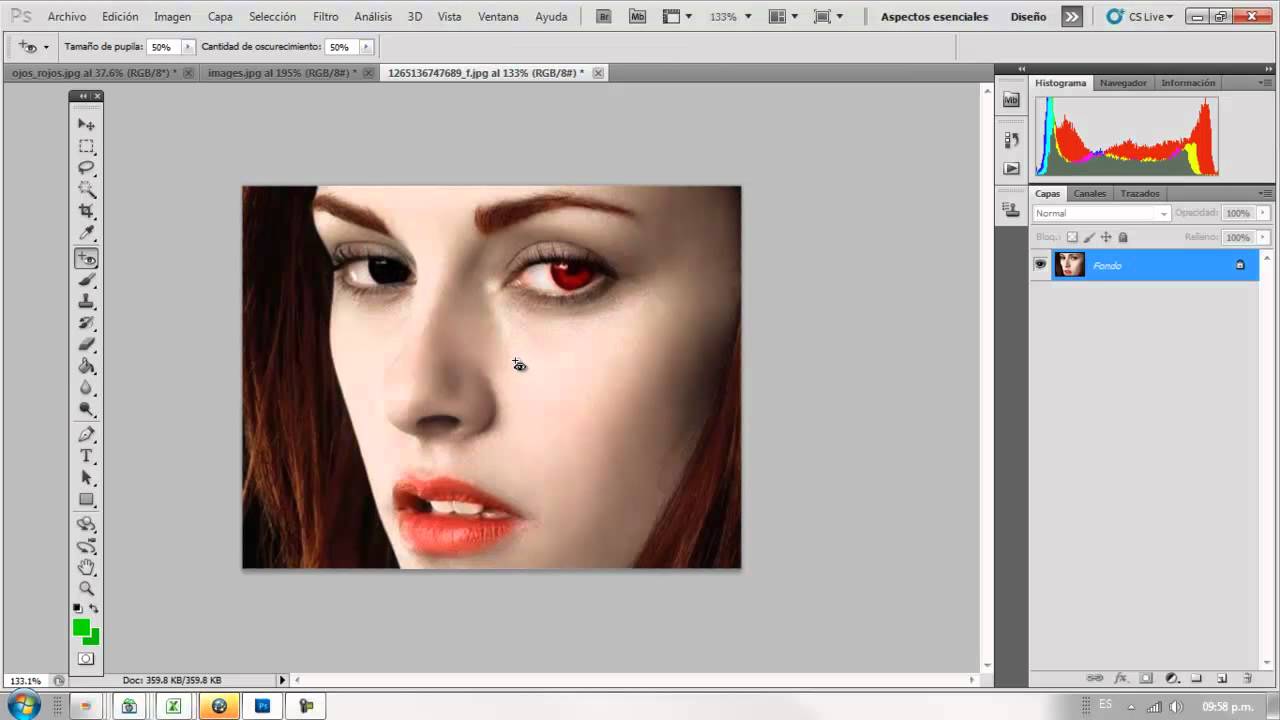Click the Aspectos esenciales workspace button
Screen dimensions: 1280x720
click(934, 16)
